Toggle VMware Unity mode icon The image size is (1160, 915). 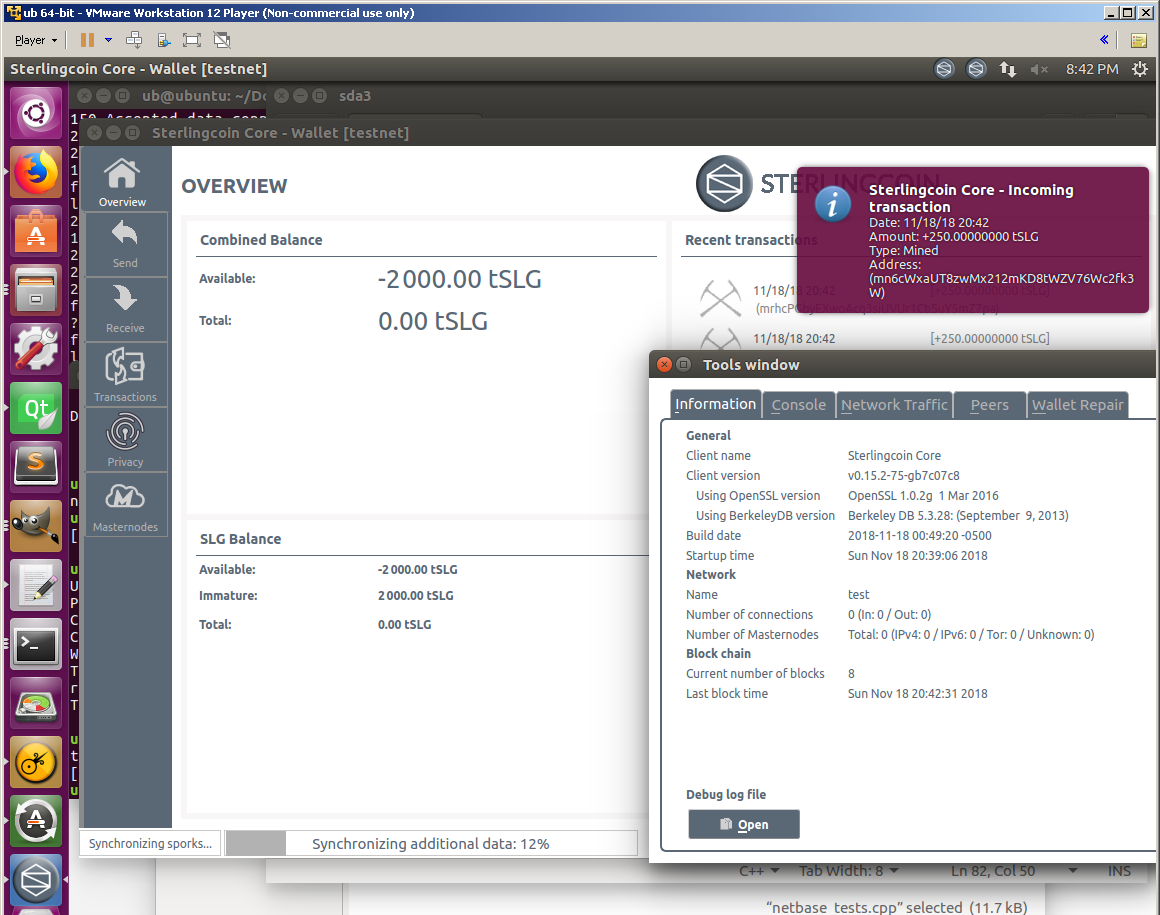click(x=221, y=40)
